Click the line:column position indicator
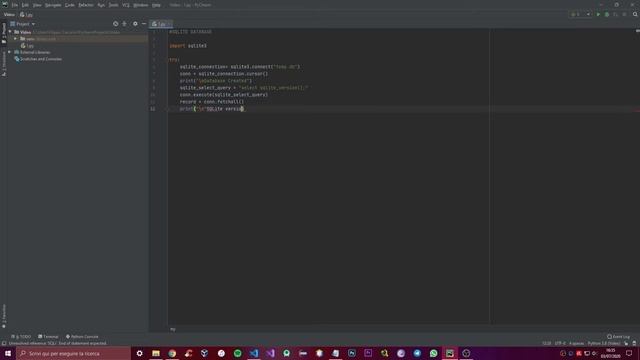This screenshot has width=640, height=360. point(547,343)
